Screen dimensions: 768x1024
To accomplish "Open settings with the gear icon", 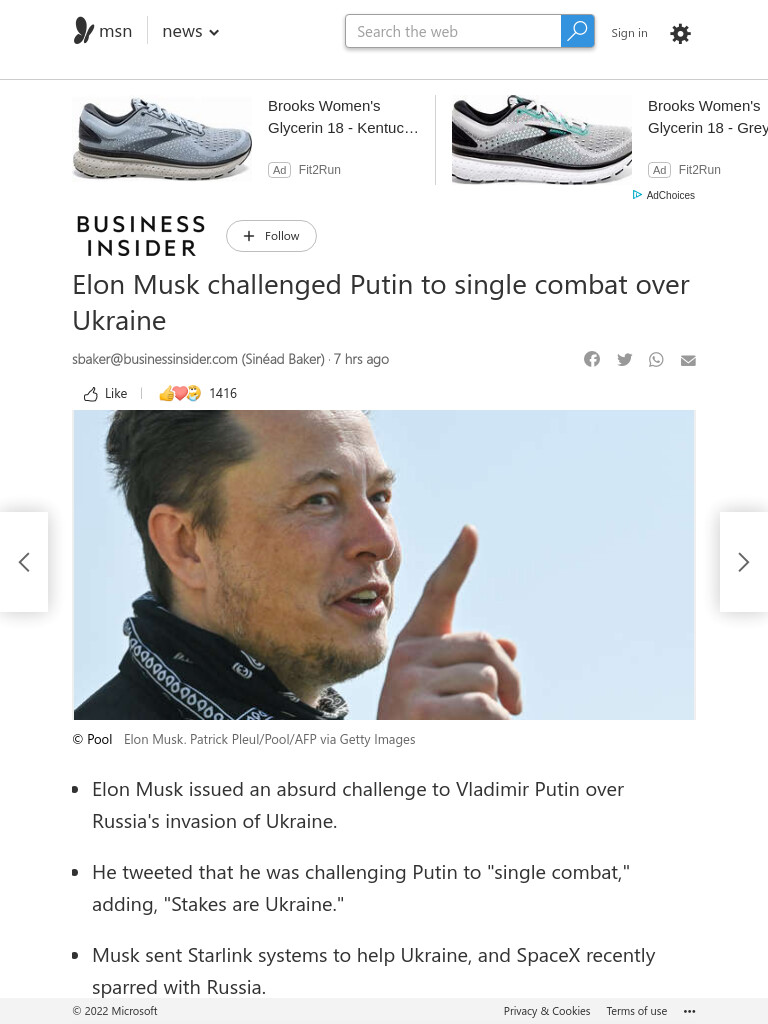I will point(680,33).
